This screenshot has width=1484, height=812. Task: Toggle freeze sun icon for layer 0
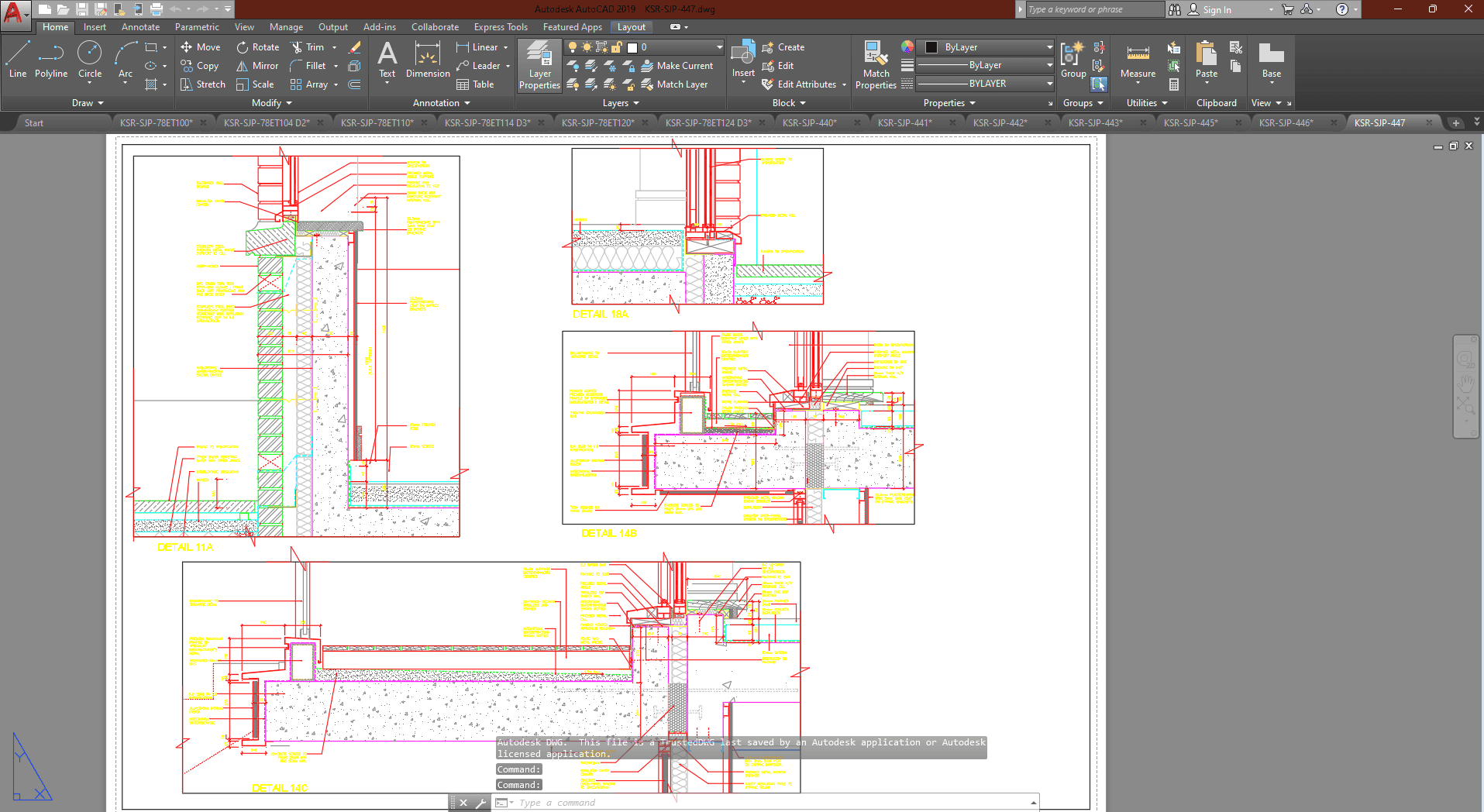pos(587,47)
